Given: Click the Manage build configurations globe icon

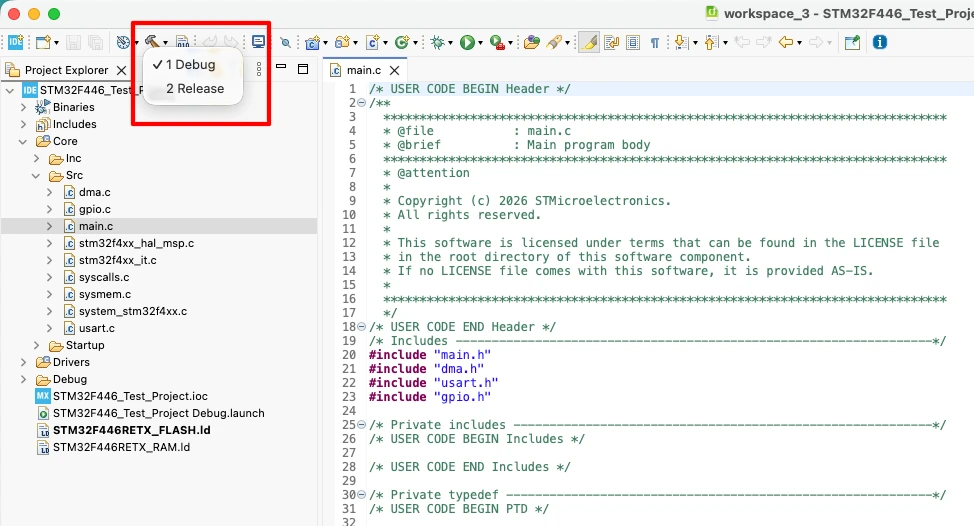Looking at the screenshot, I should [x=123, y=42].
